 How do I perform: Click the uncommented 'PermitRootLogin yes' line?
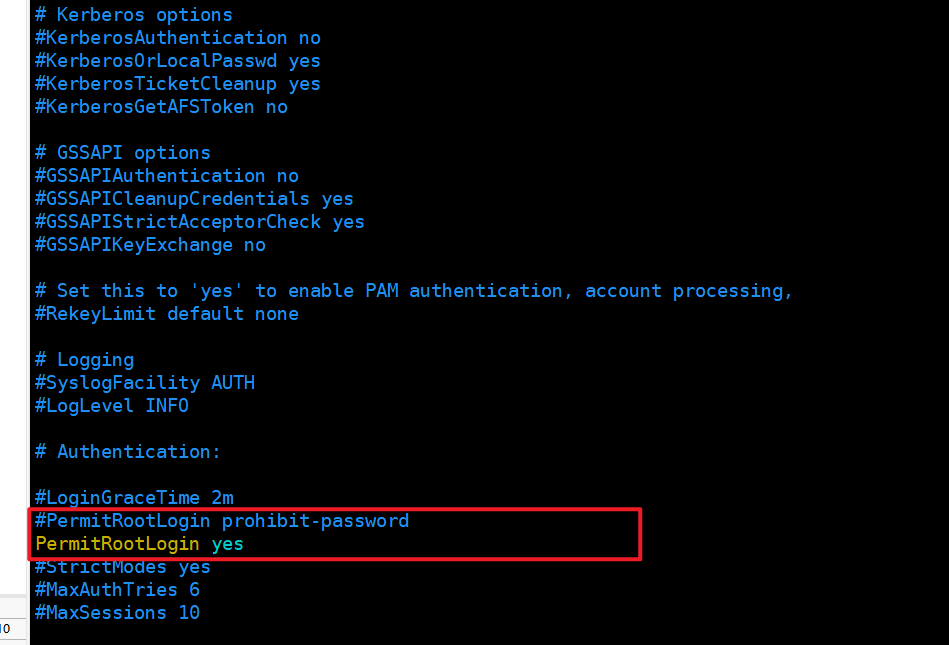click(x=139, y=544)
